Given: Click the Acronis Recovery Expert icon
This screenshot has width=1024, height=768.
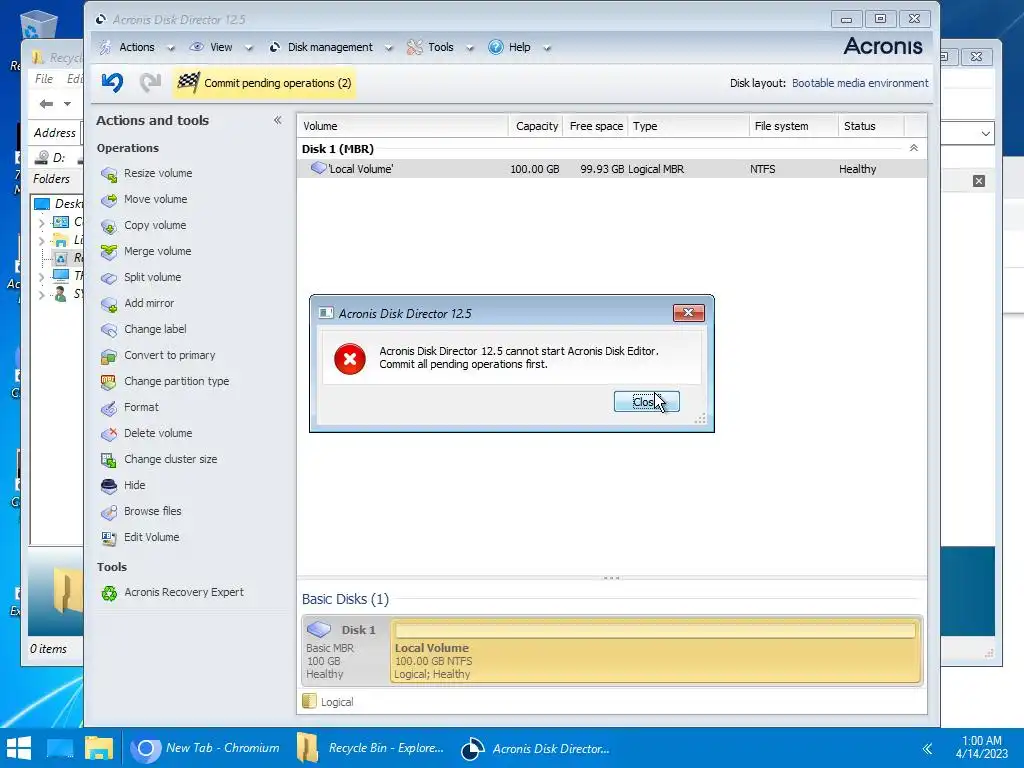Looking at the screenshot, I should (x=109, y=593).
